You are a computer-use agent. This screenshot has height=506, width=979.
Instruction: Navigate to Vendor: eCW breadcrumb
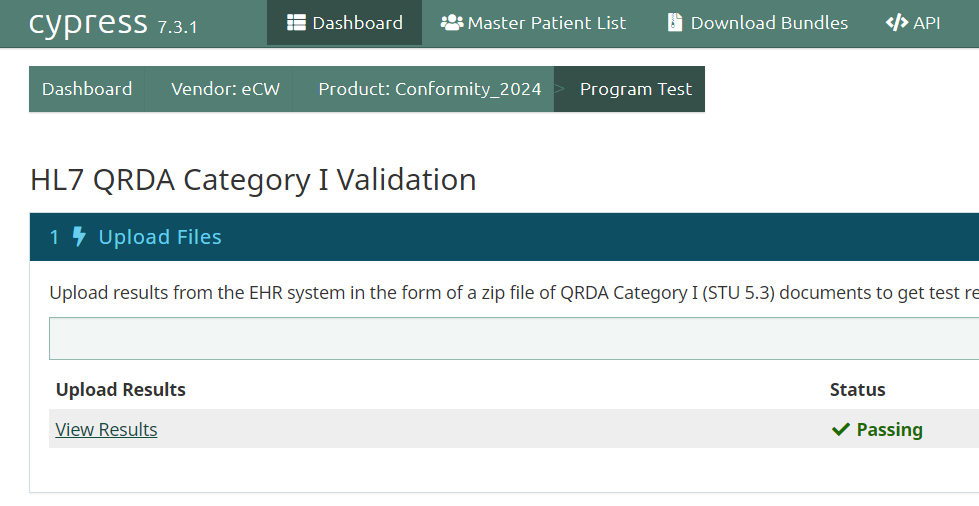tap(225, 89)
